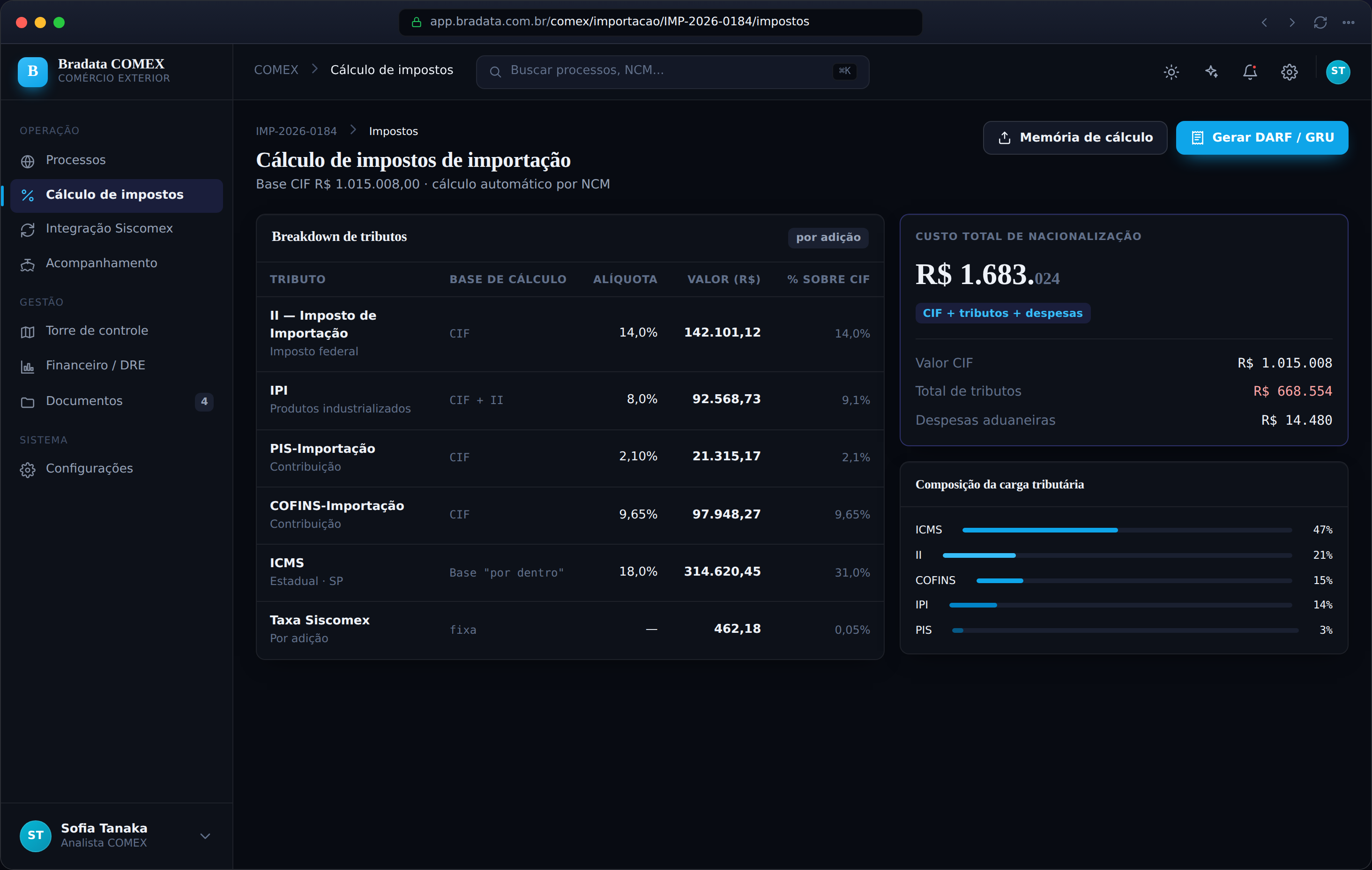Click the VALOR (R$) column header
The image size is (1372, 870).
click(x=723, y=279)
